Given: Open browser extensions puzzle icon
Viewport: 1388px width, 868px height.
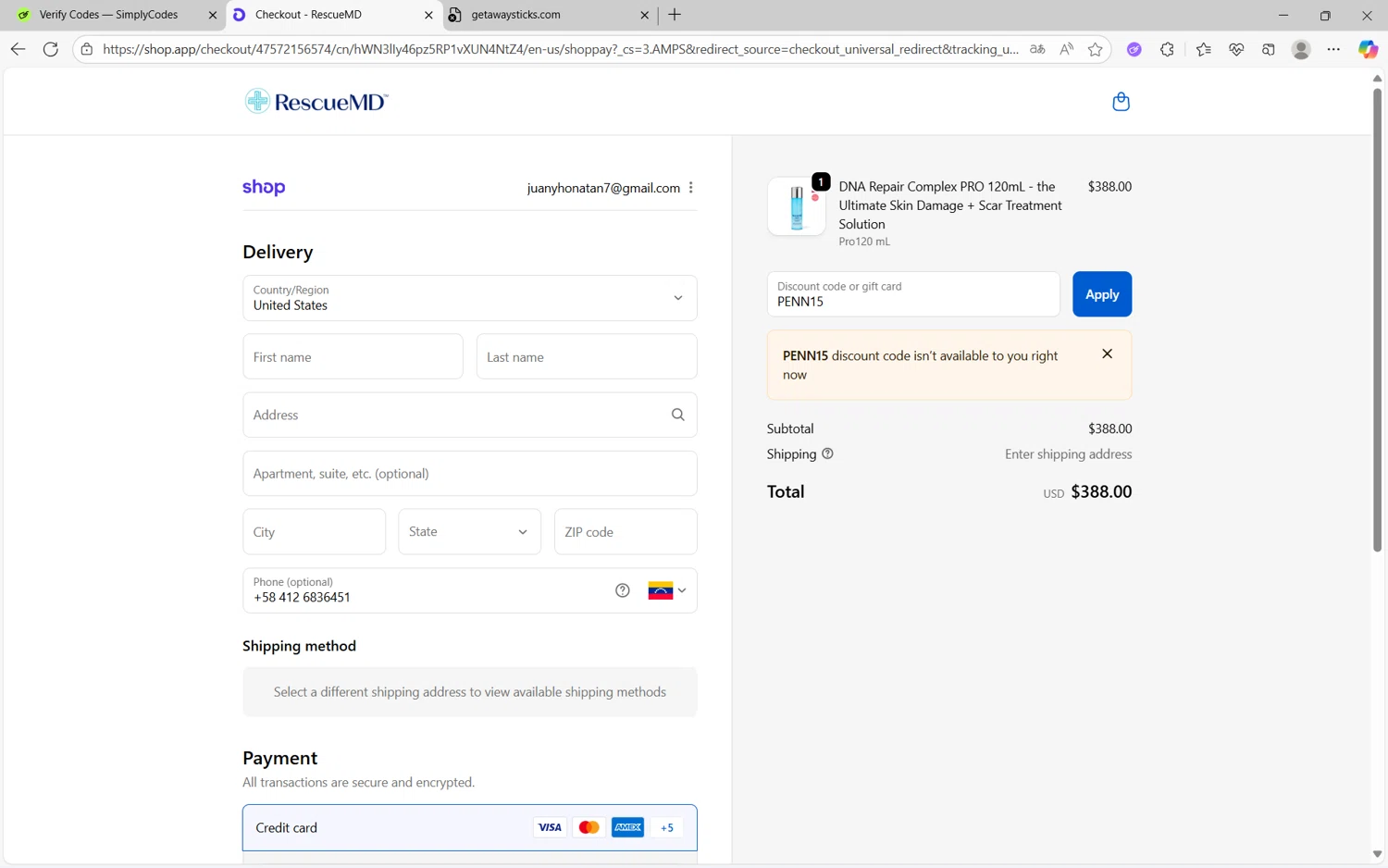Looking at the screenshot, I should [1167, 49].
